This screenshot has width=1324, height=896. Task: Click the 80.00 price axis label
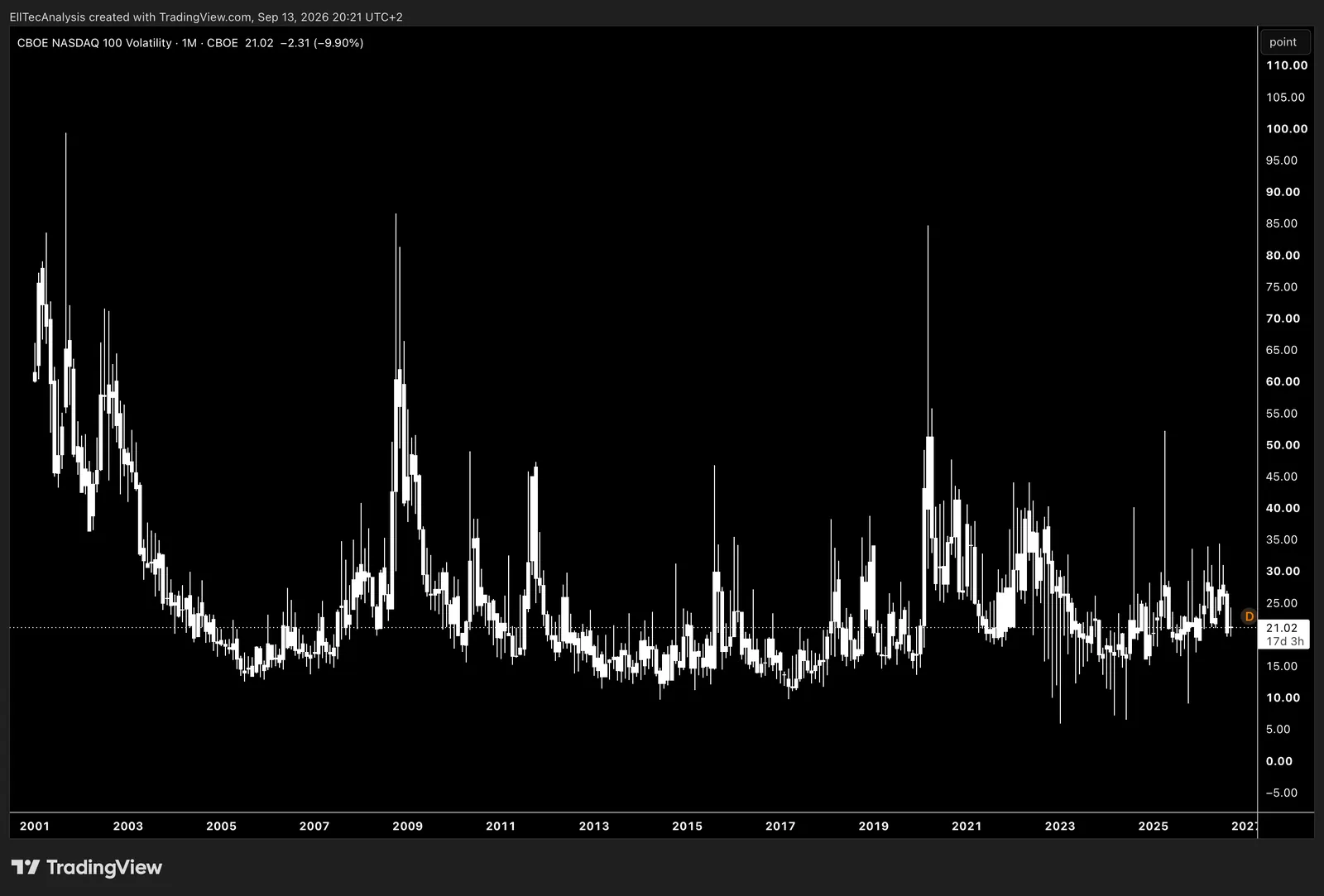(1283, 255)
